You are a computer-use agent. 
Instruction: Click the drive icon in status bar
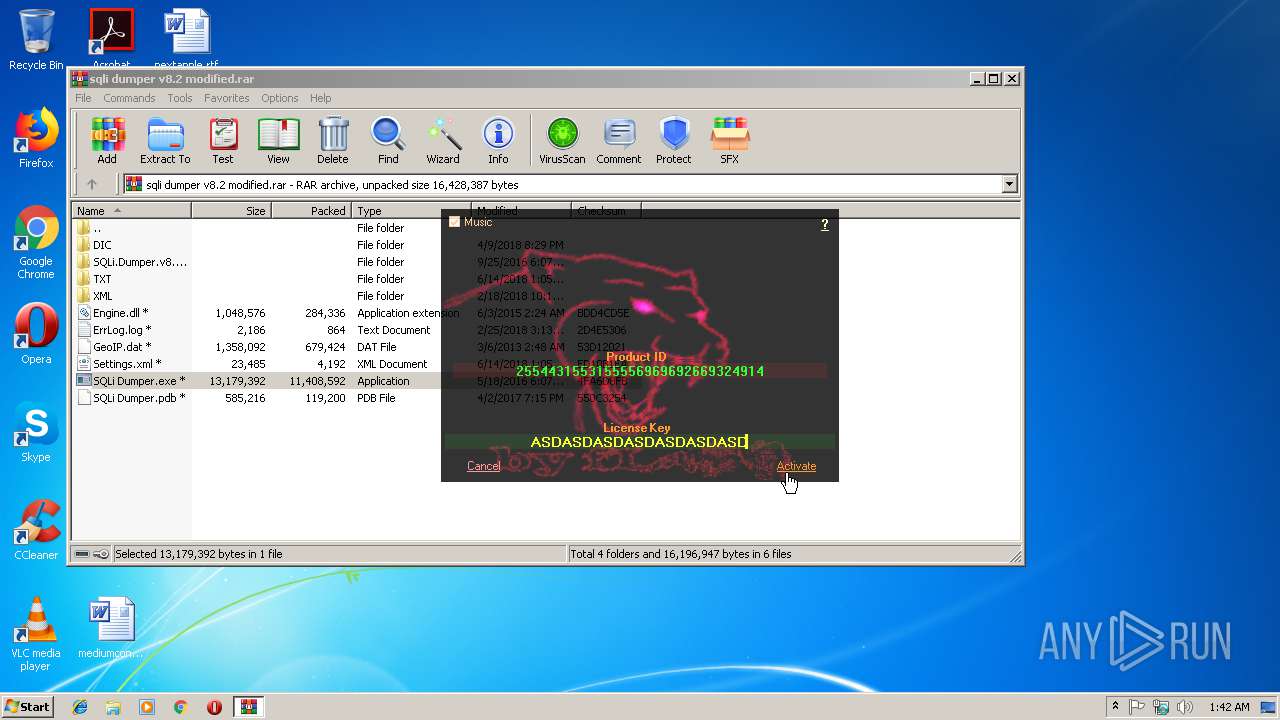pos(83,554)
